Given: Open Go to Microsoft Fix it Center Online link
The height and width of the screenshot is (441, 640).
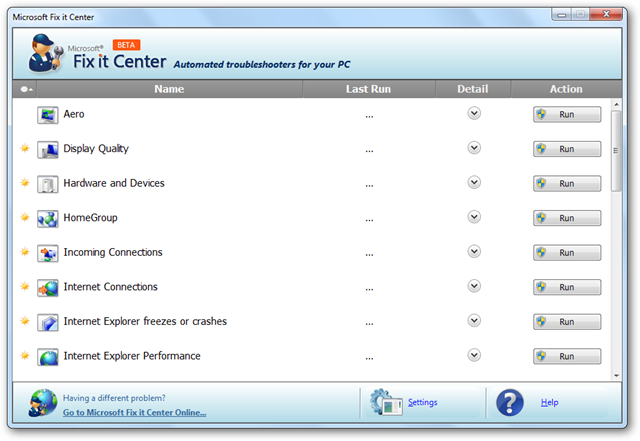Looking at the screenshot, I should click(135, 412).
